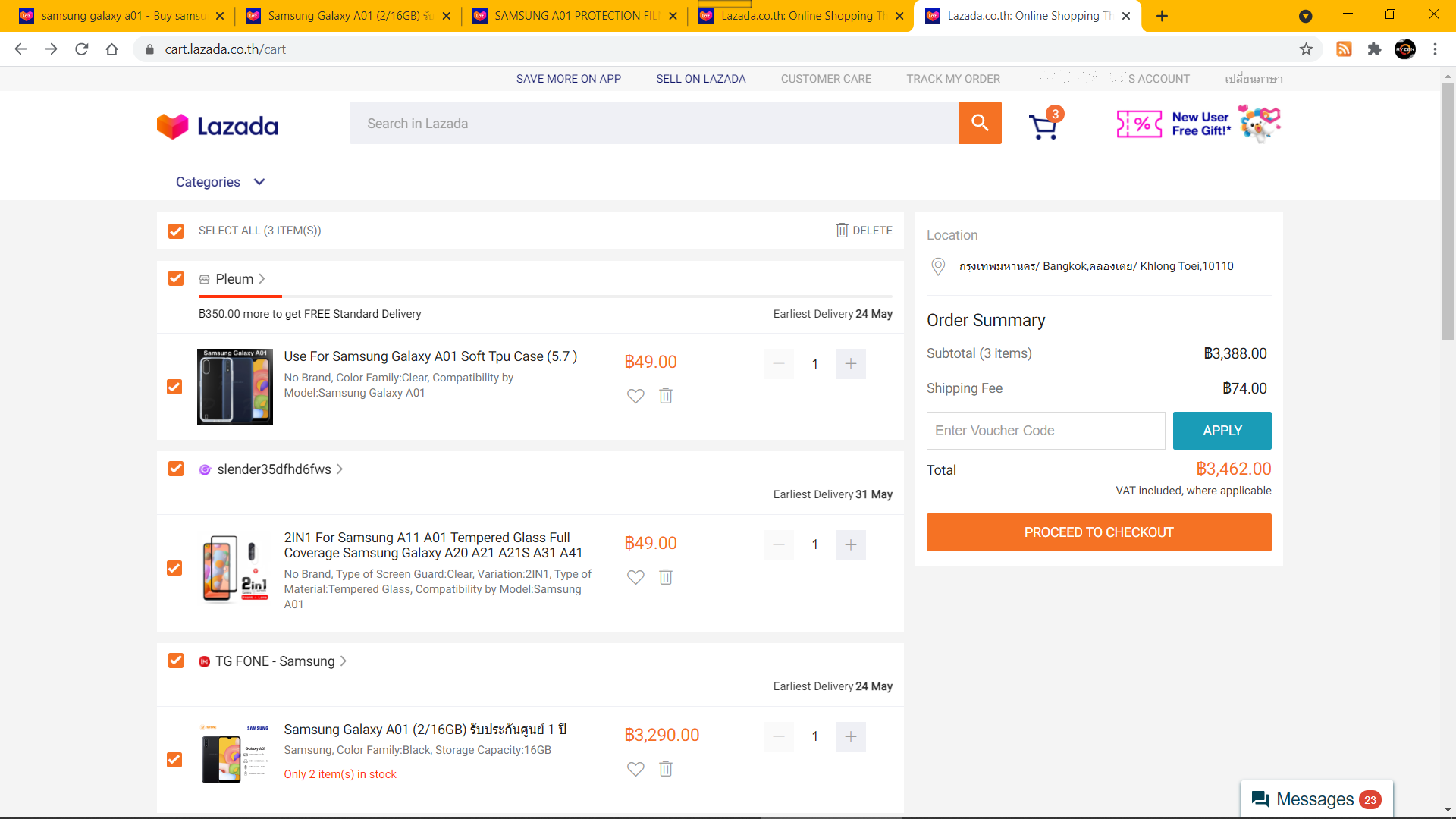Uncheck the Samsung Galaxy A01 phone checkbox
The height and width of the screenshot is (819, 1456).
point(174,760)
